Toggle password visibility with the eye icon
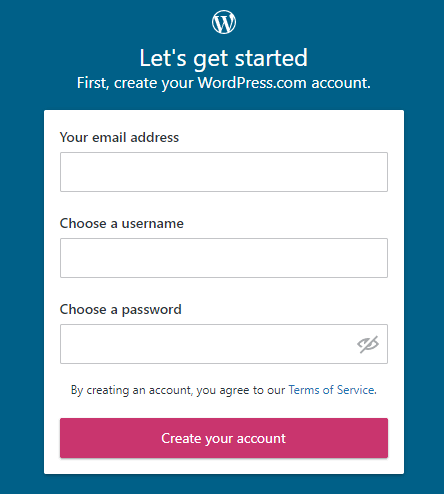The image size is (444, 494). pyautogui.click(x=368, y=344)
